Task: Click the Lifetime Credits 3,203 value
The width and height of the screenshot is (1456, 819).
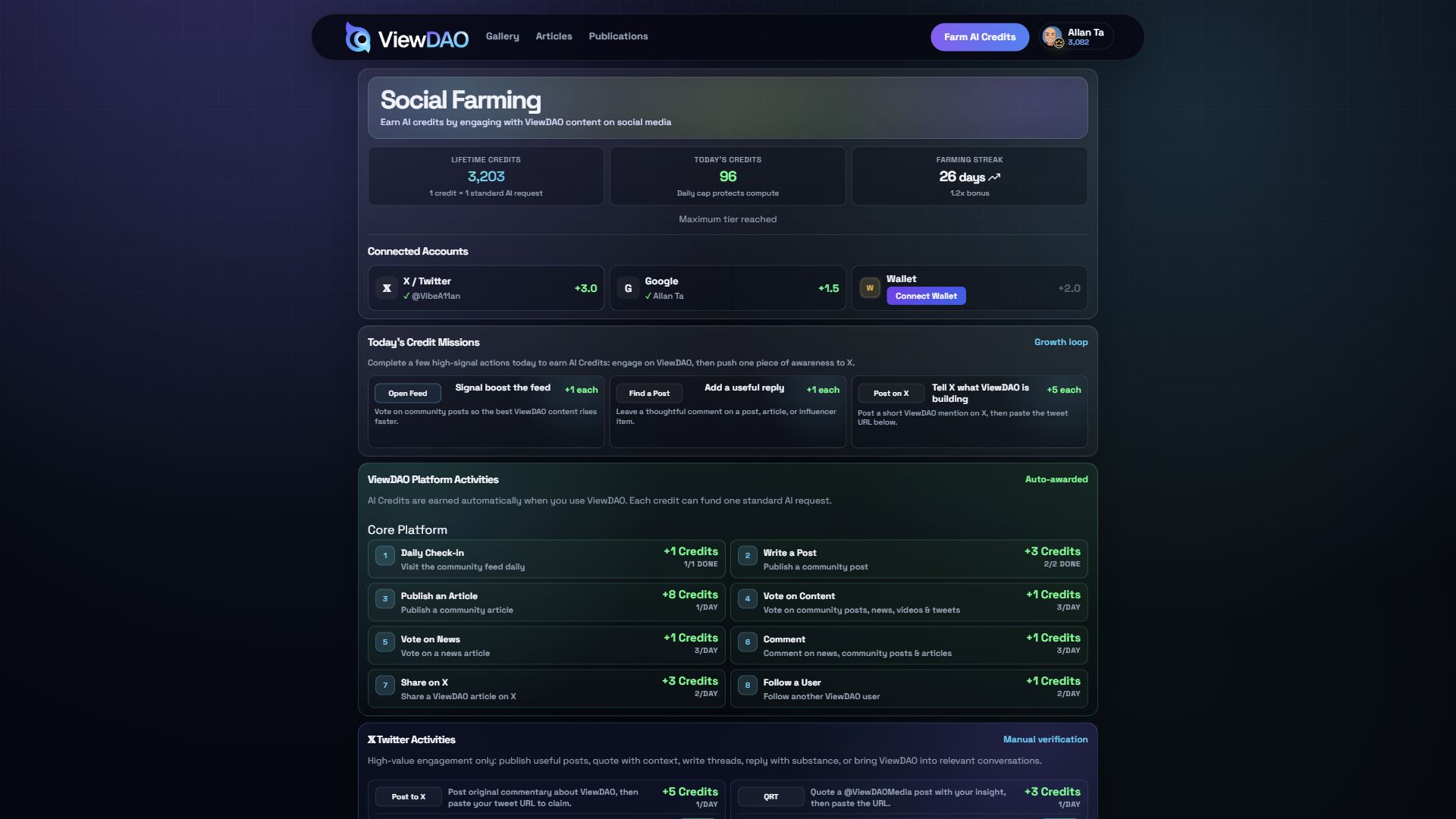Action: tap(486, 177)
